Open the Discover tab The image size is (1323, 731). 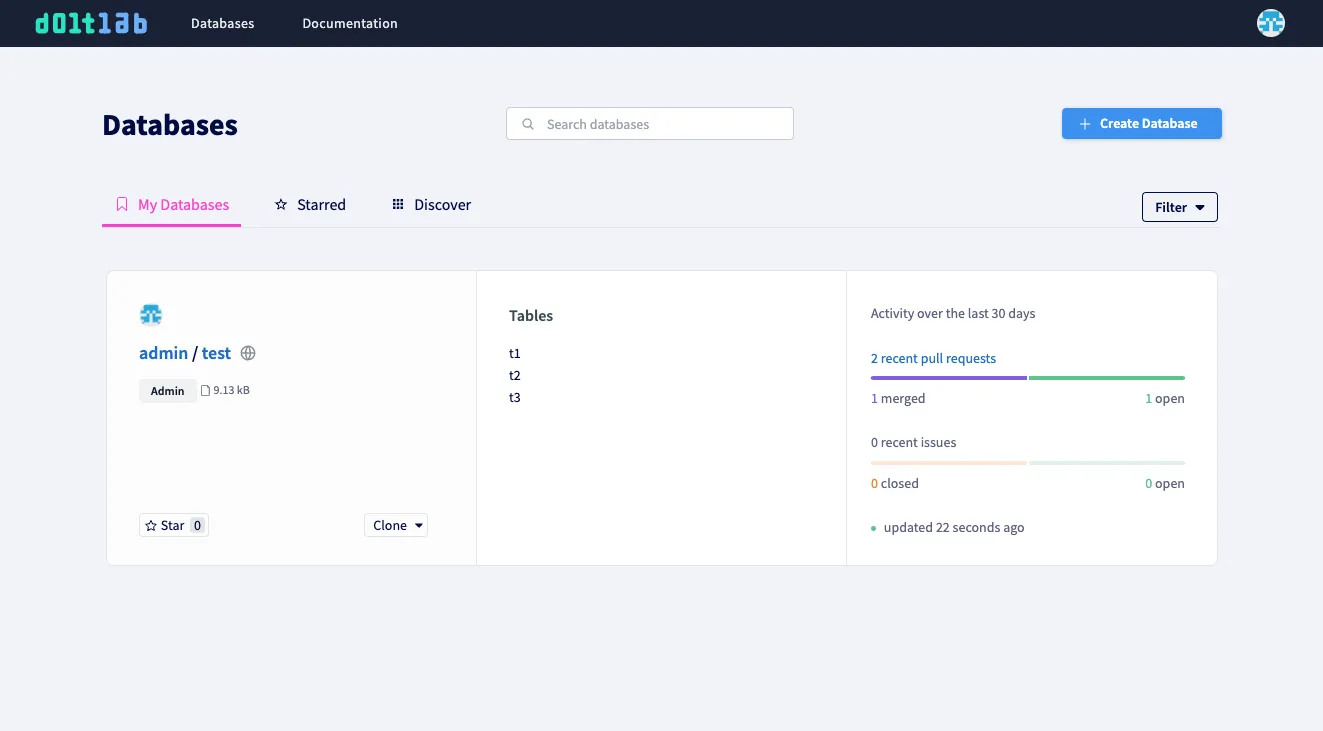(x=442, y=204)
